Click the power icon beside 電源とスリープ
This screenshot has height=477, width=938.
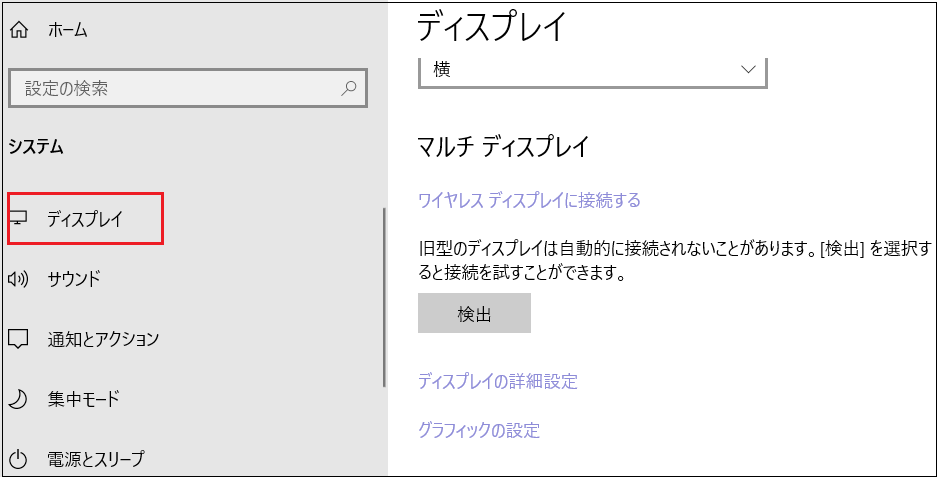coord(19,459)
